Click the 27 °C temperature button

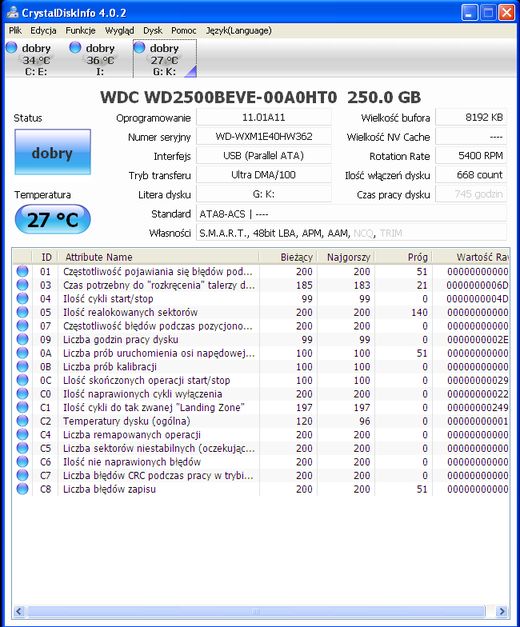coord(52,219)
